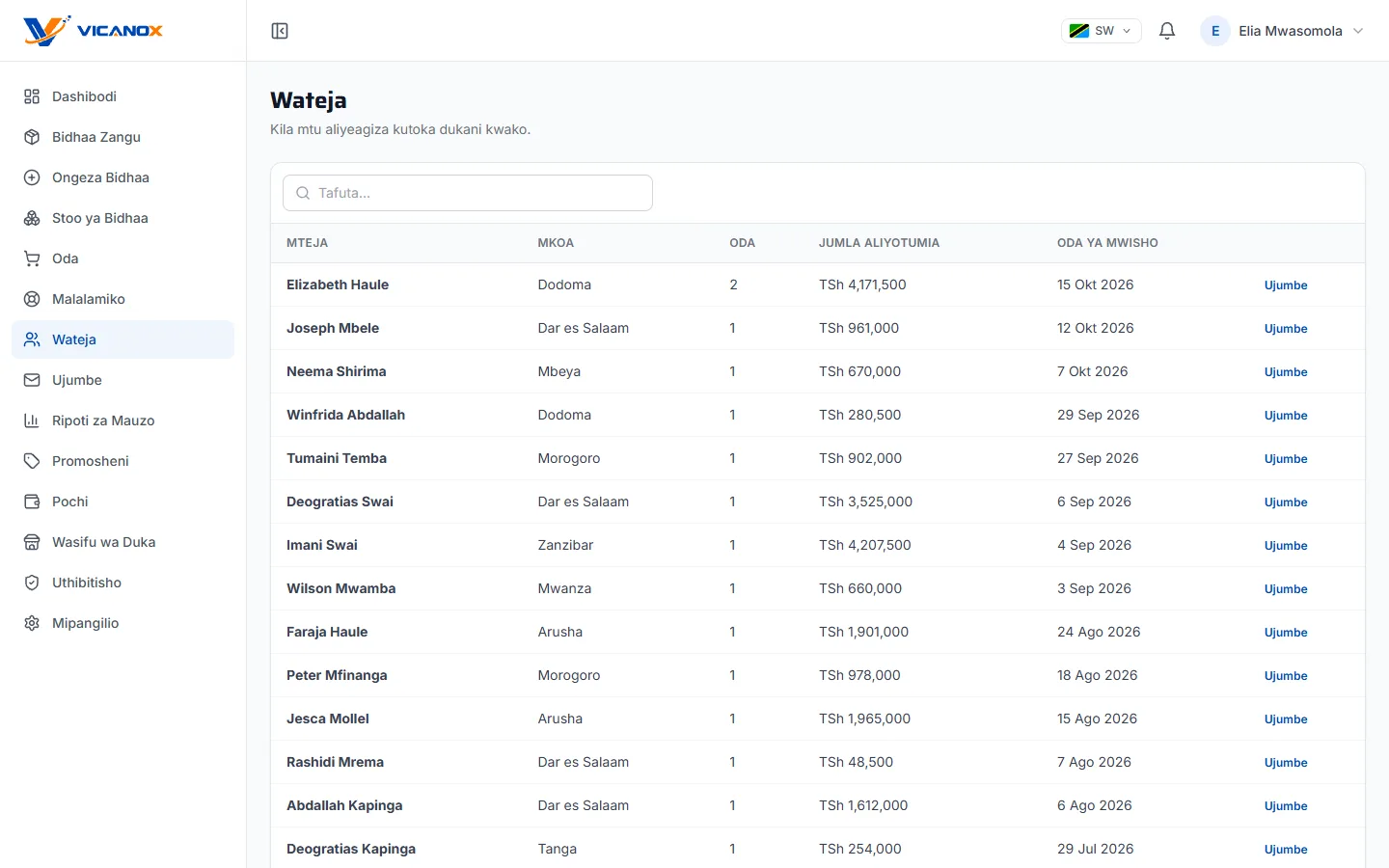
Task: Open the Promosheni page
Action: pyautogui.click(x=123, y=461)
